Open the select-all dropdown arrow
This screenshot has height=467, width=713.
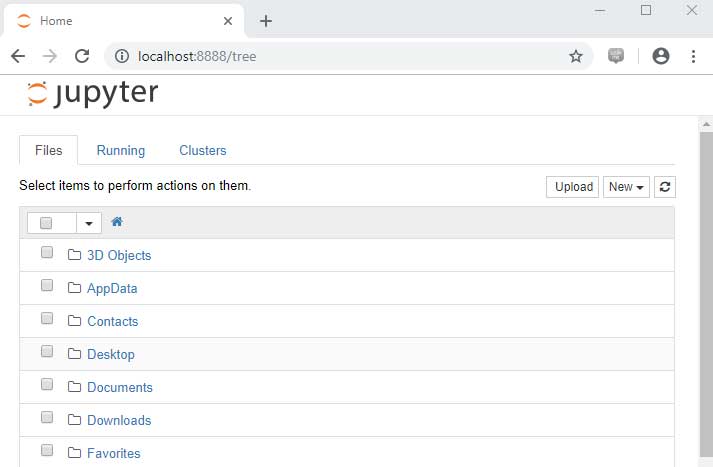[89, 223]
